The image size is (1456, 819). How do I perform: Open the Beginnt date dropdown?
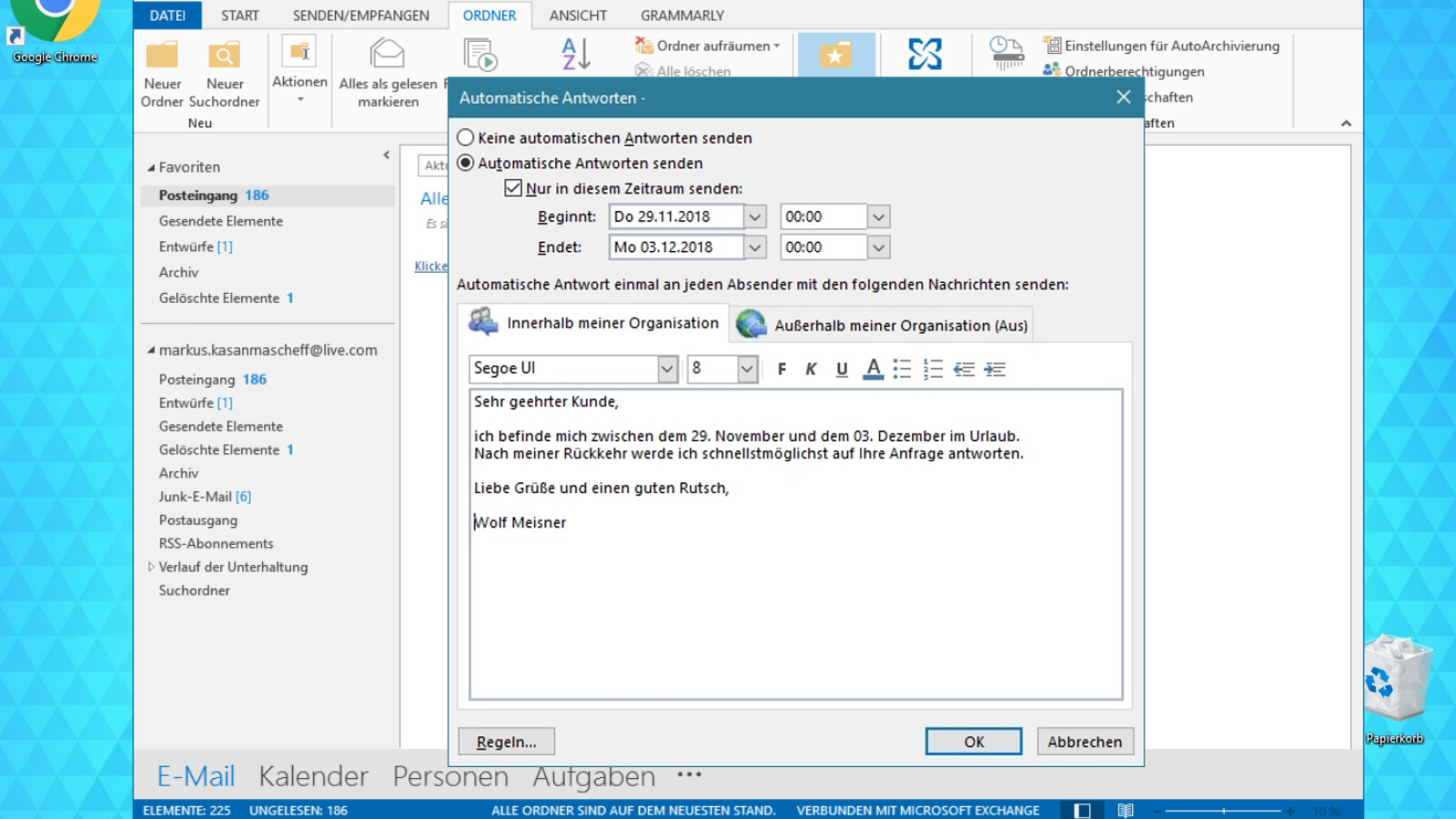pyautogui.click(x=754, y=217)
